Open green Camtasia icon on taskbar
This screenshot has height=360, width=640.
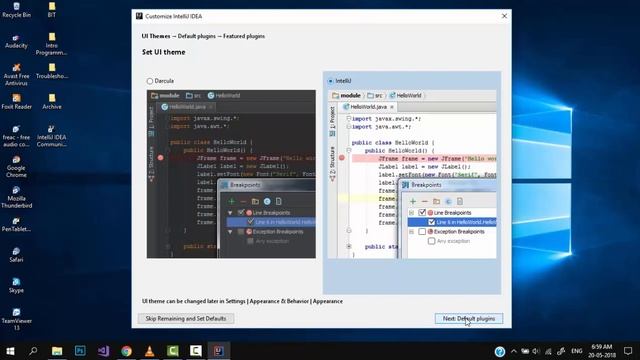173,351
